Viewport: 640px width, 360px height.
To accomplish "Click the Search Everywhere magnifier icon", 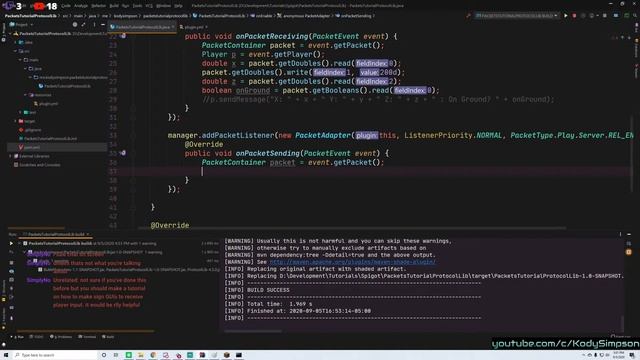I will pos(635,16).
